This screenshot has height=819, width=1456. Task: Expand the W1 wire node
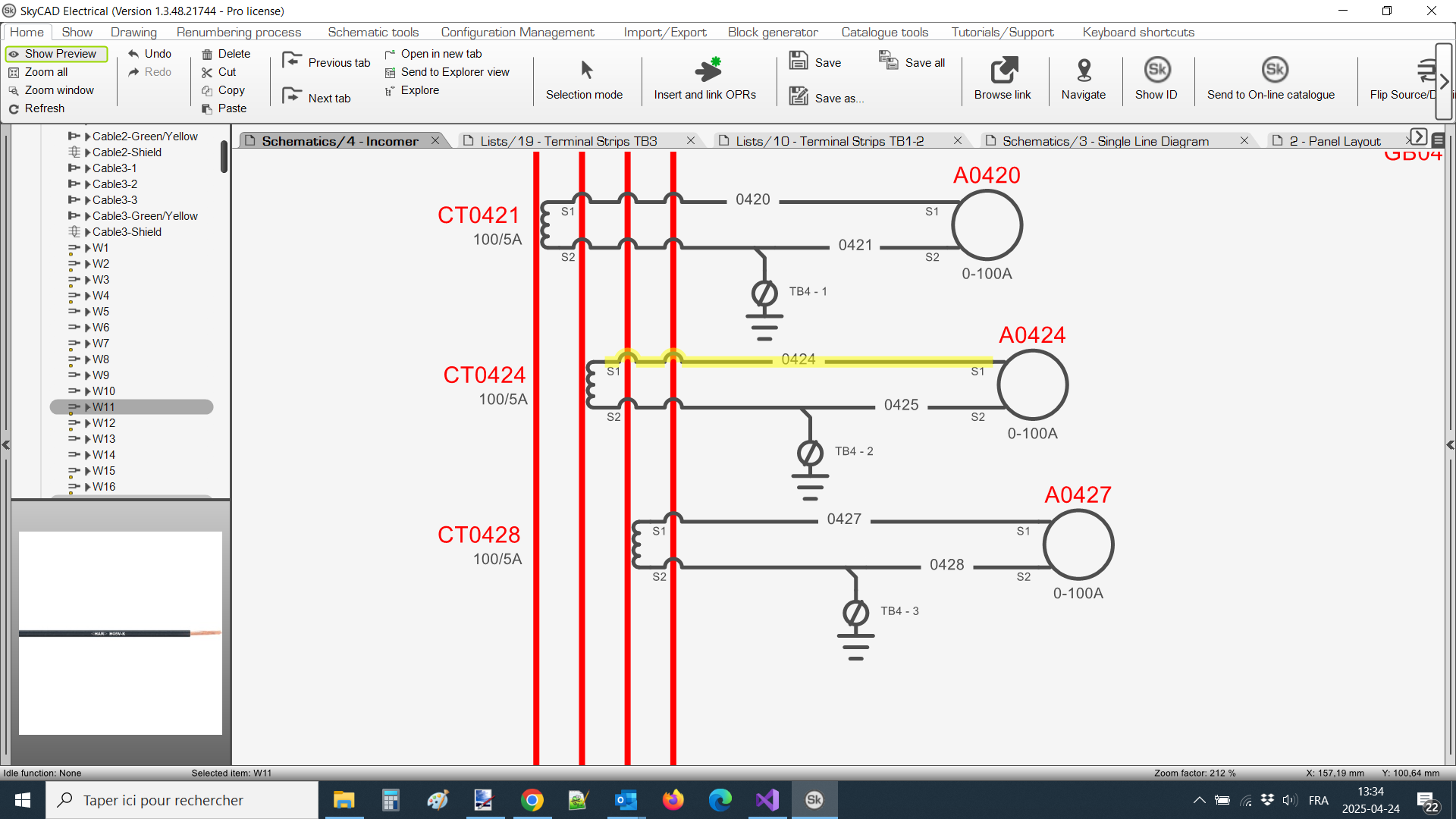pos(88,248)
